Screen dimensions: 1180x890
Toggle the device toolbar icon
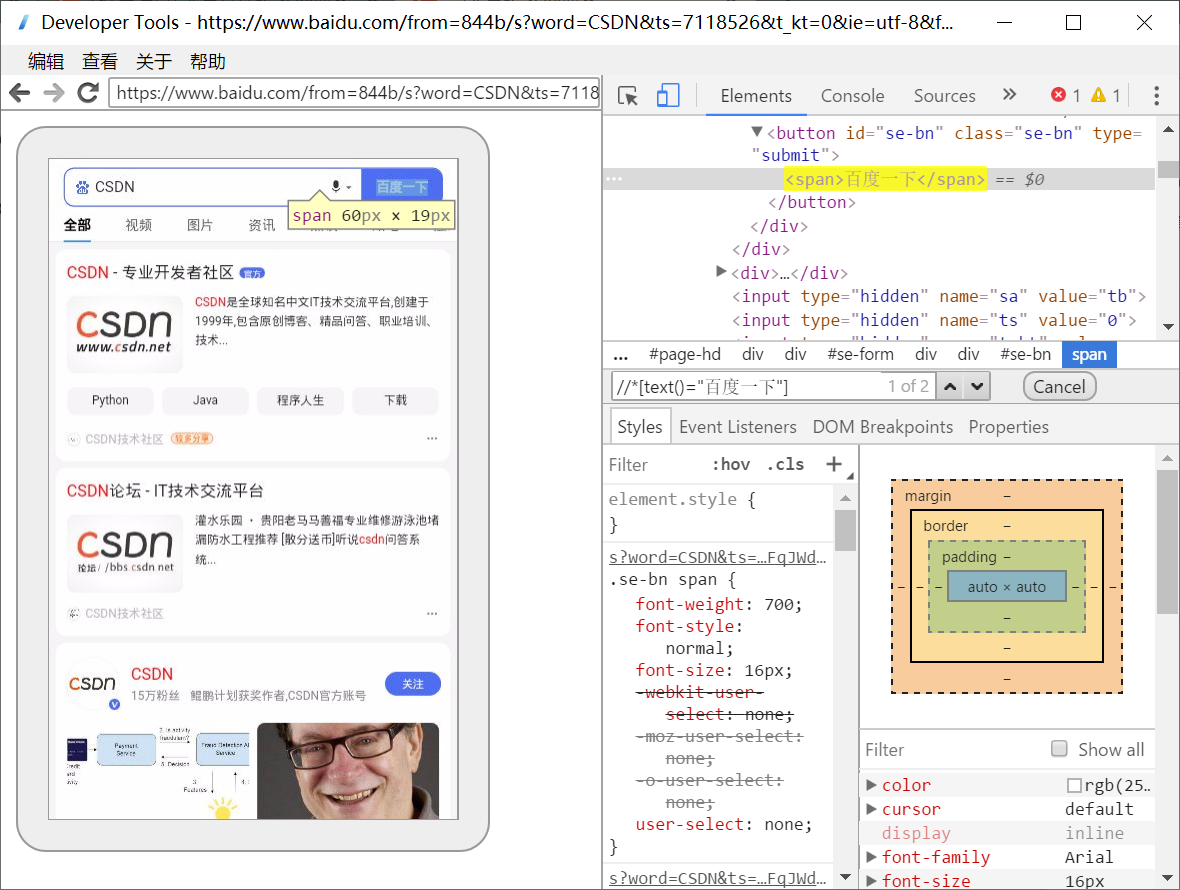(x=667, y=94)
